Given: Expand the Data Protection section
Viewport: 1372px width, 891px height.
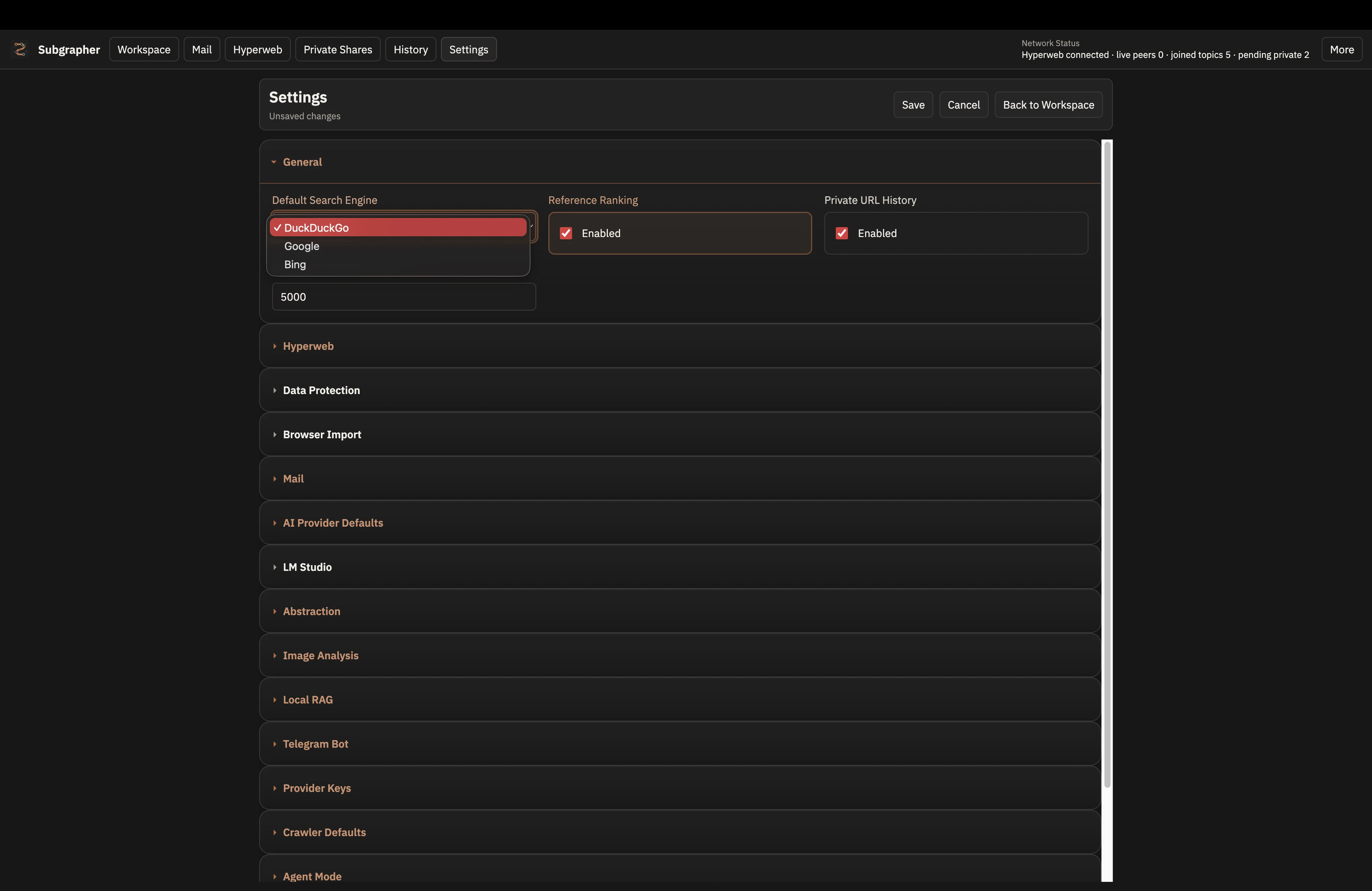Looking at the screenshot, I should pos(321,390).
